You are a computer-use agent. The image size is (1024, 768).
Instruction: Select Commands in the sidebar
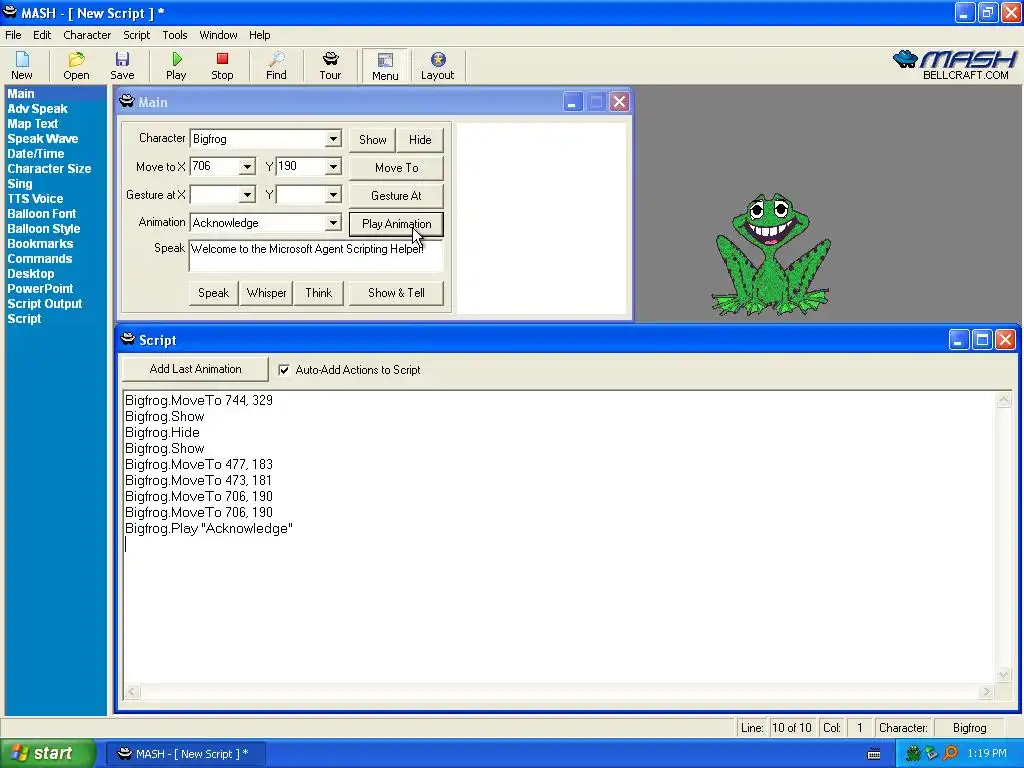coord(40,259)
